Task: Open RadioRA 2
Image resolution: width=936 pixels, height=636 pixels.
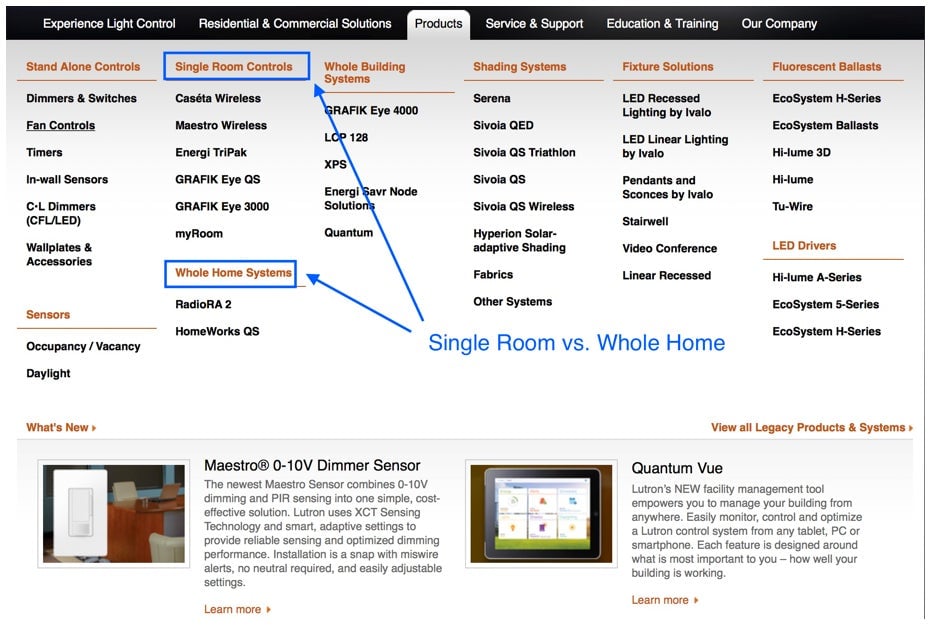Action: pyautogui.click(x=203, y=304)
